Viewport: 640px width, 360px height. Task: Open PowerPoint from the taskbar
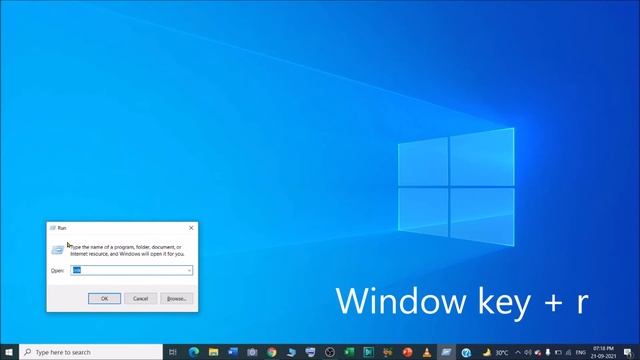point(407,352)
